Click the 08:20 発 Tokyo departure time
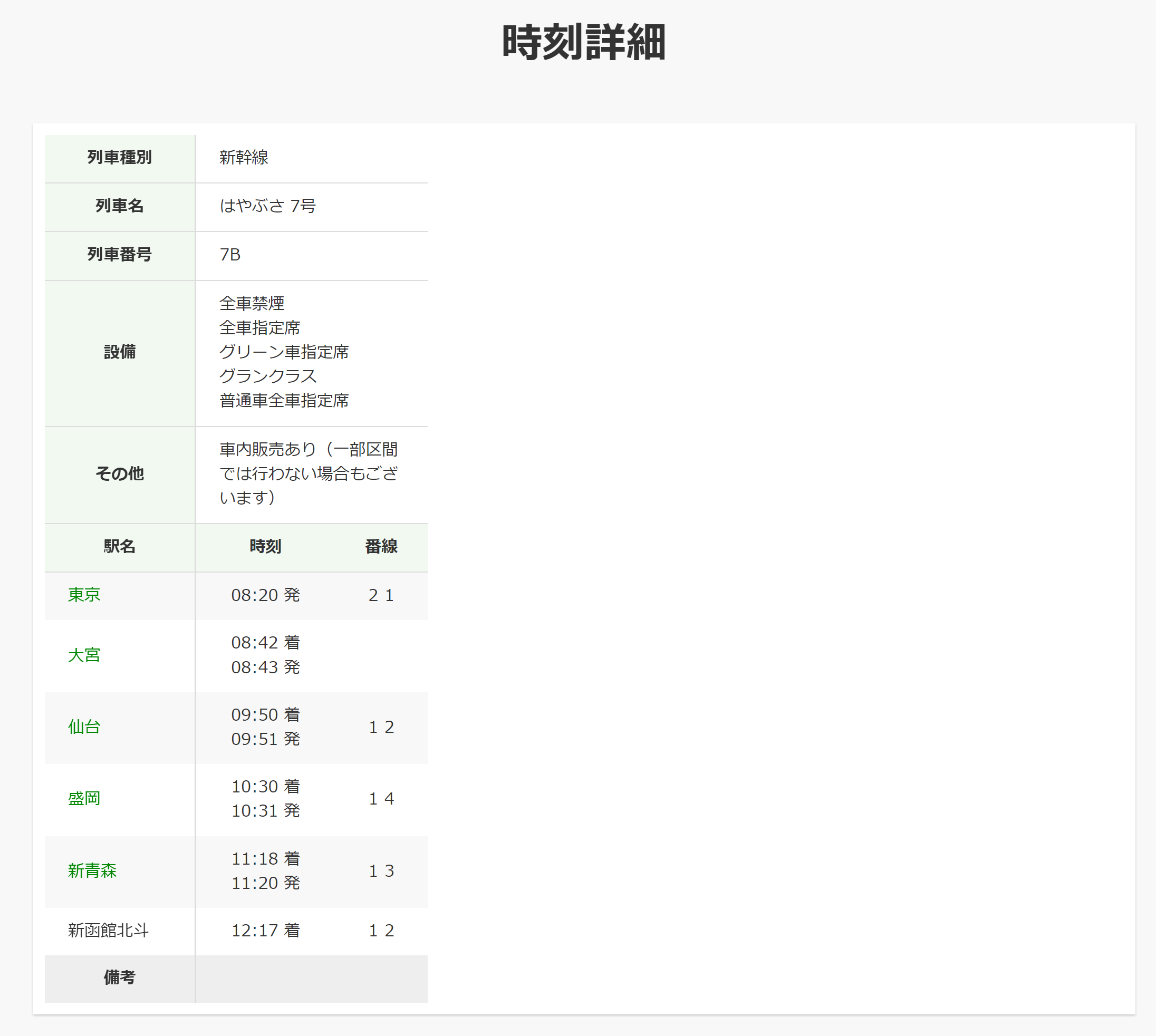The image size is (1156, 1036). click(x=265, y=595)
